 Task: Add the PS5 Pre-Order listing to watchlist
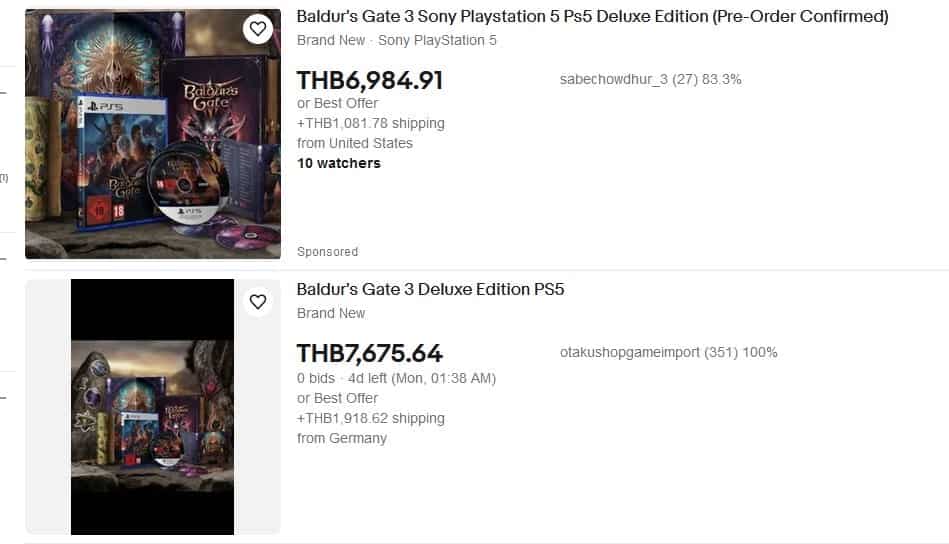click(258, 29)
